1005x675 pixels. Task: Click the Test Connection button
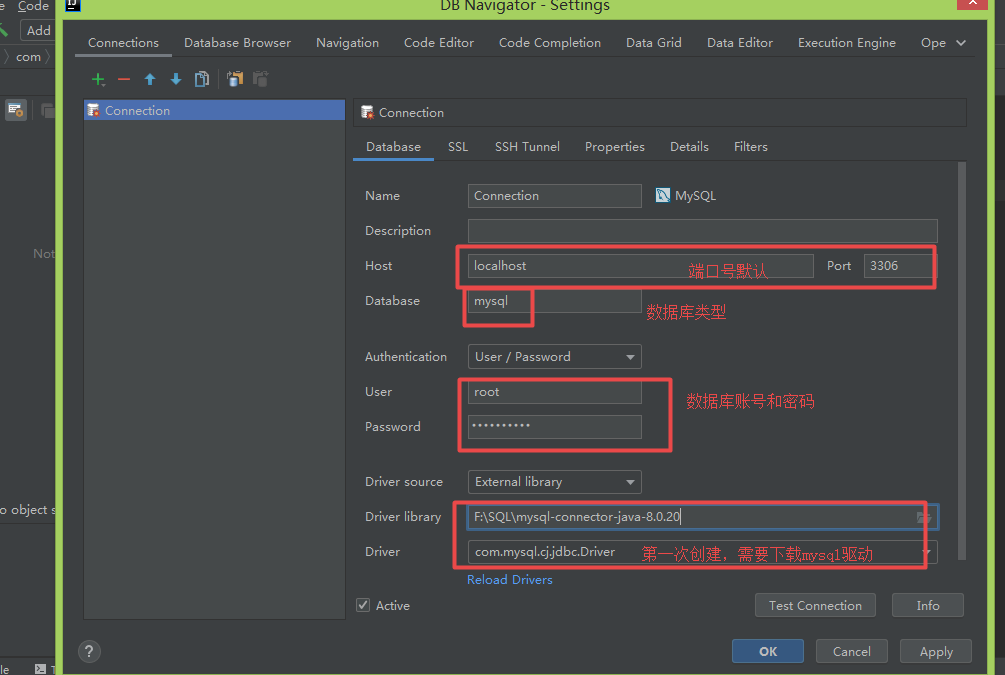815,606
